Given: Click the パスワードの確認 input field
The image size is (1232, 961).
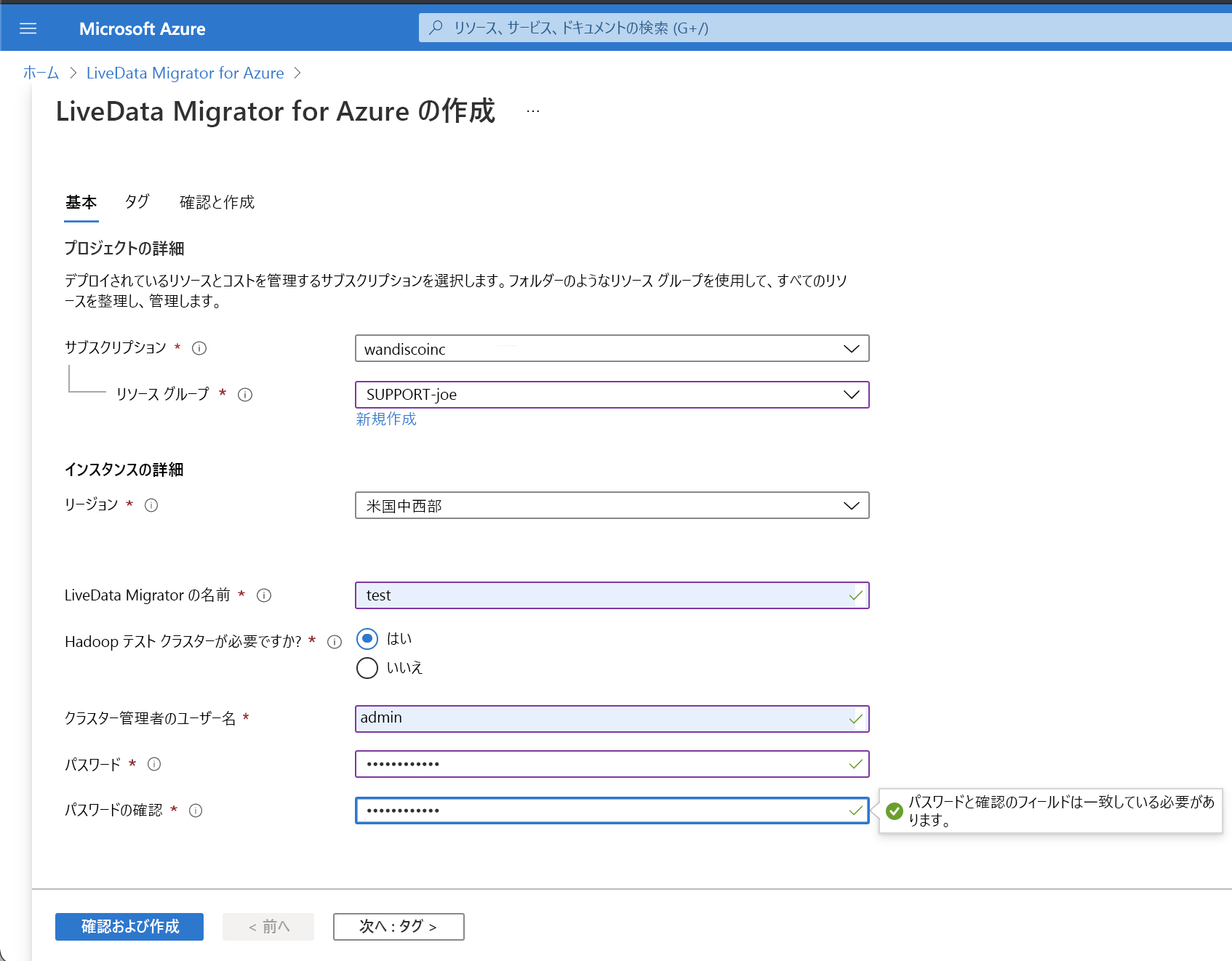Looking at the screenshot, I should pos(612,811).
